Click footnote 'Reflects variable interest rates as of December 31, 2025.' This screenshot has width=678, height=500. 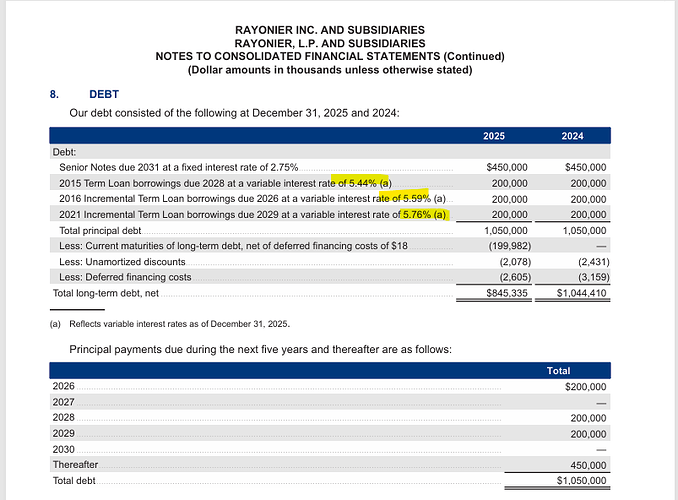179,324
